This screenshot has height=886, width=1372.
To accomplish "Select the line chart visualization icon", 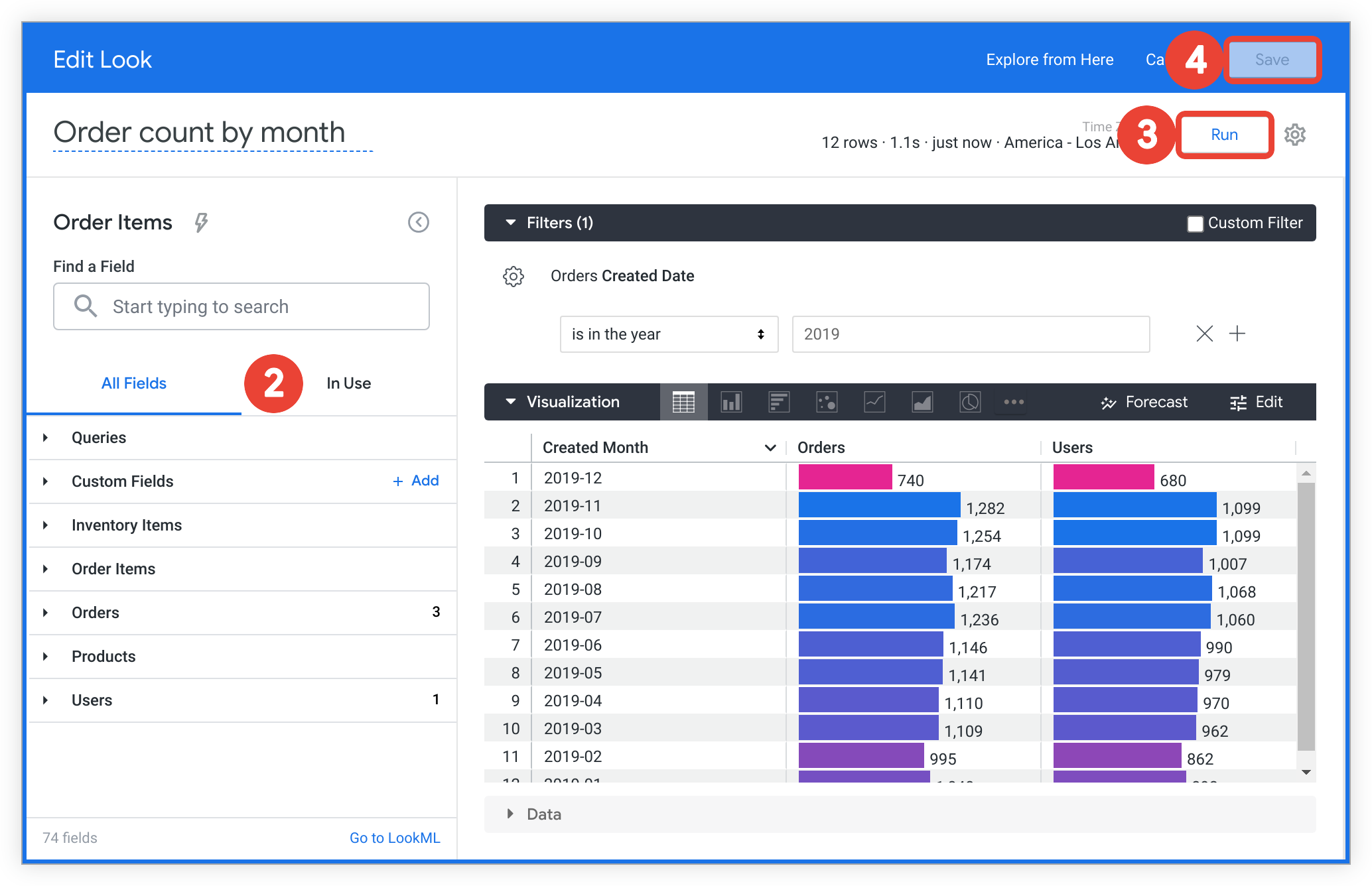I will [874, 402].
